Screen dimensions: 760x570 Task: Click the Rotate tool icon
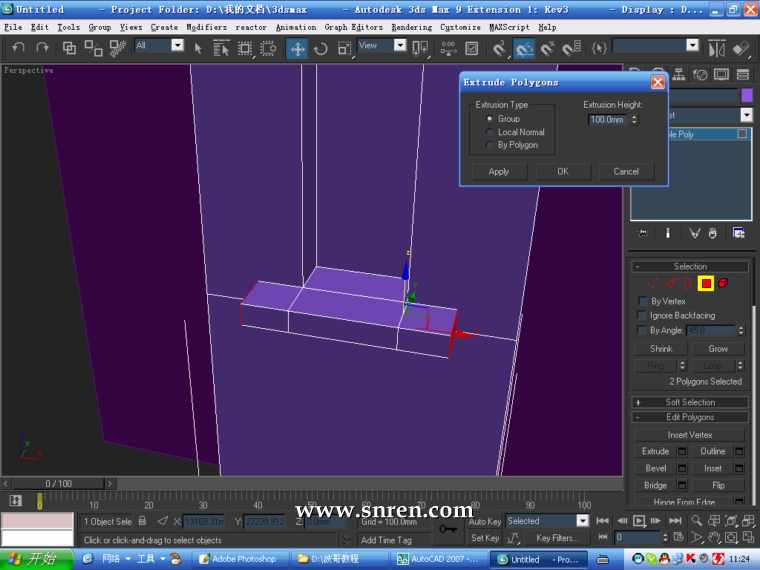[321, 48]
